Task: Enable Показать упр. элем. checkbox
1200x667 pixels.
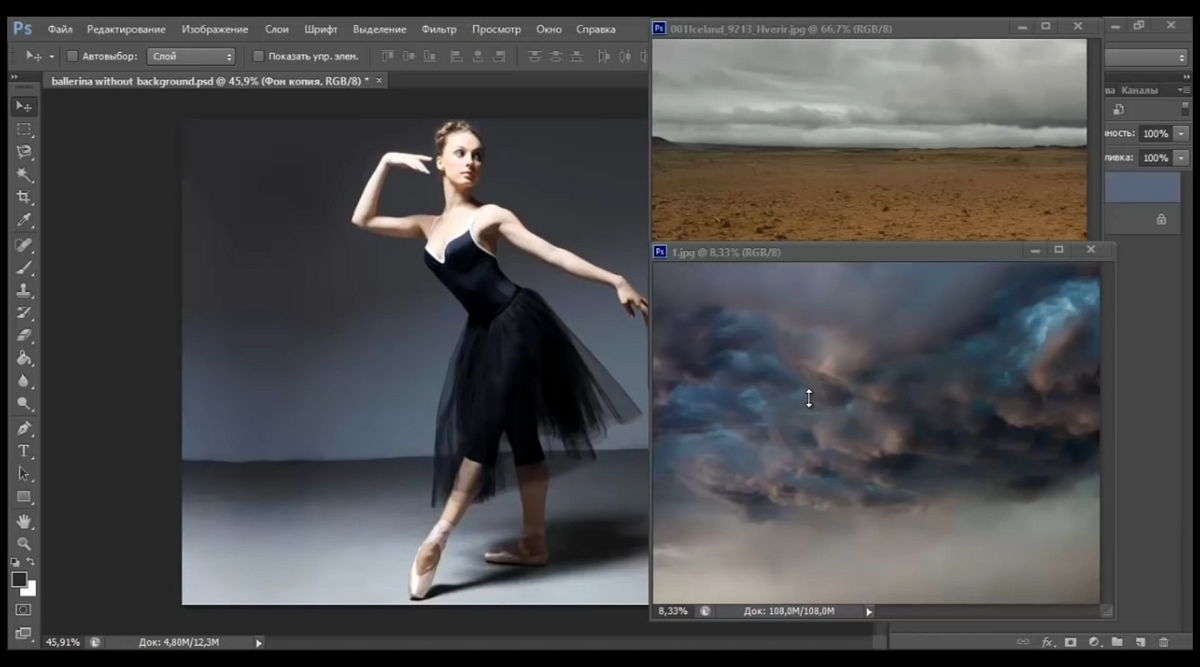Action: [258, 56]
